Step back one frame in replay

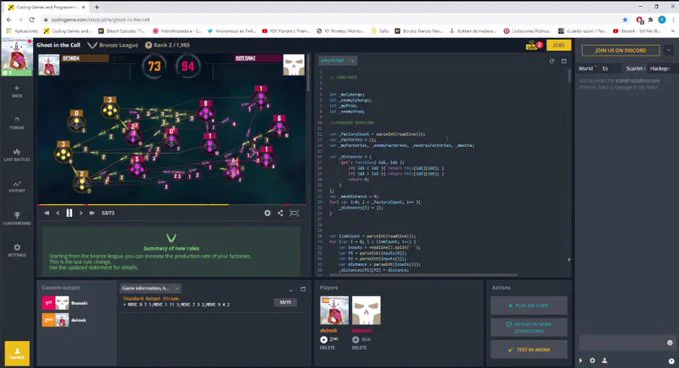point(58,213)
